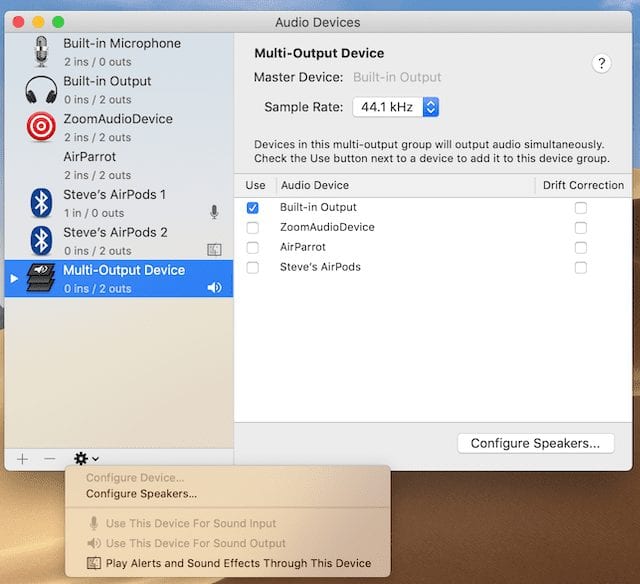Open the gear action menu
Image resolution: width=640 pixels, height=584 pixels.
coord(86,459)
